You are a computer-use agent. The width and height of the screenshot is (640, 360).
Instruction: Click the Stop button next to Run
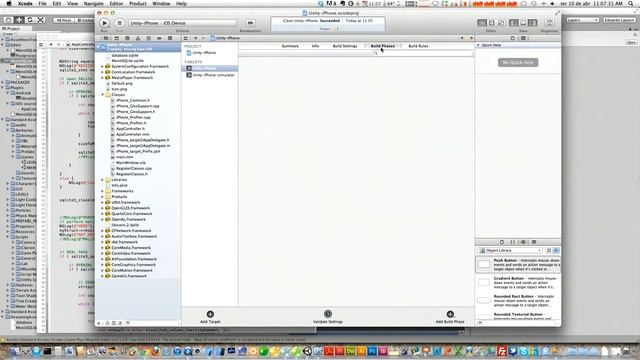(x=119, y=23)
